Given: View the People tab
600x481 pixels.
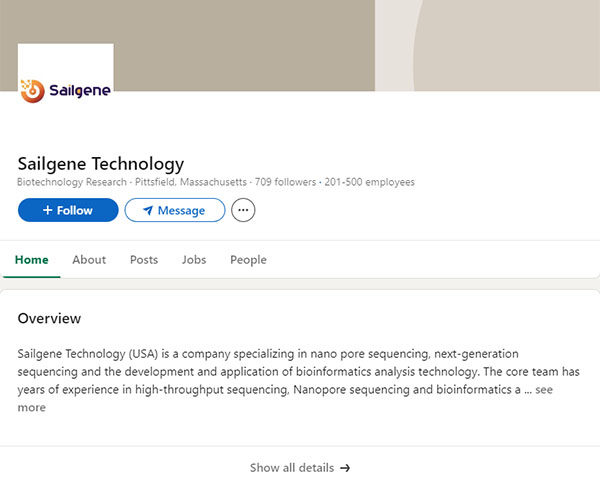Looking at the screenshot, I should 248,260.
